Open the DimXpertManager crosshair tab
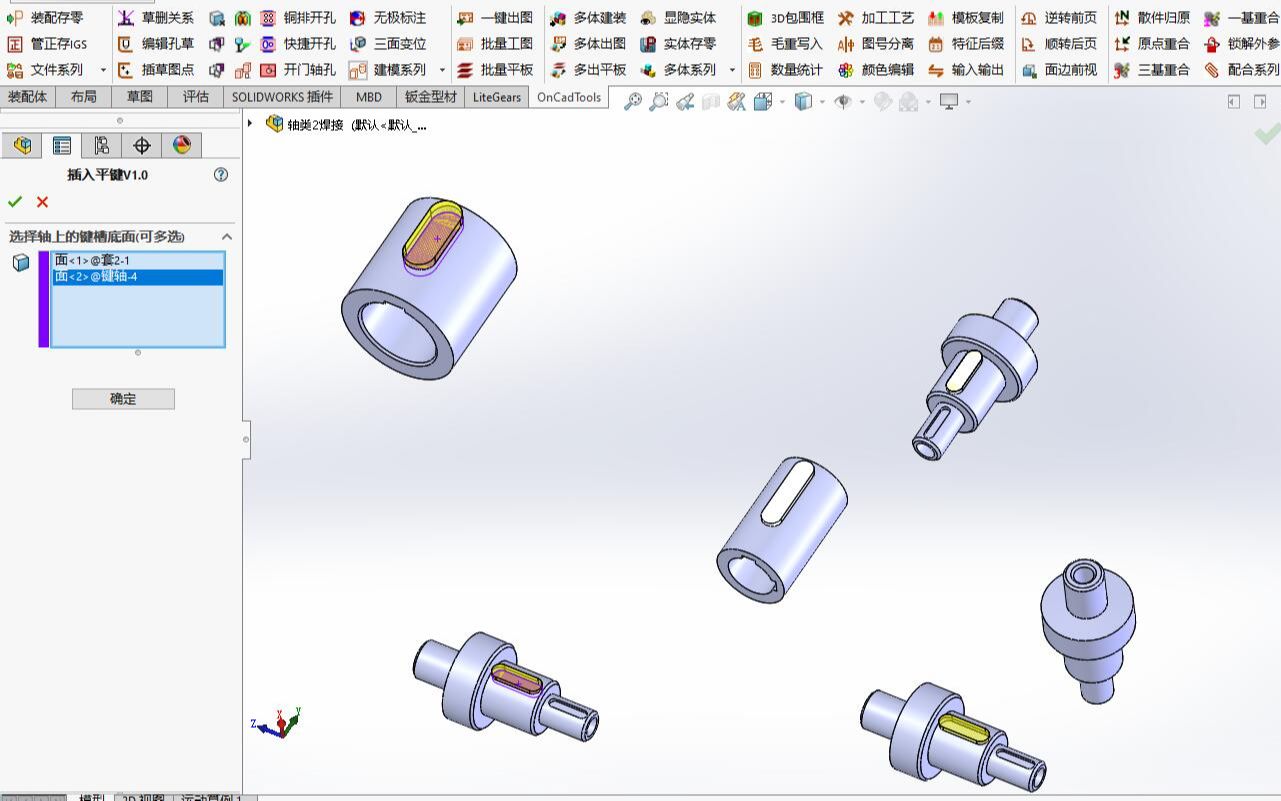Screen dimensions: 1281x801 (x=141, y=145)
